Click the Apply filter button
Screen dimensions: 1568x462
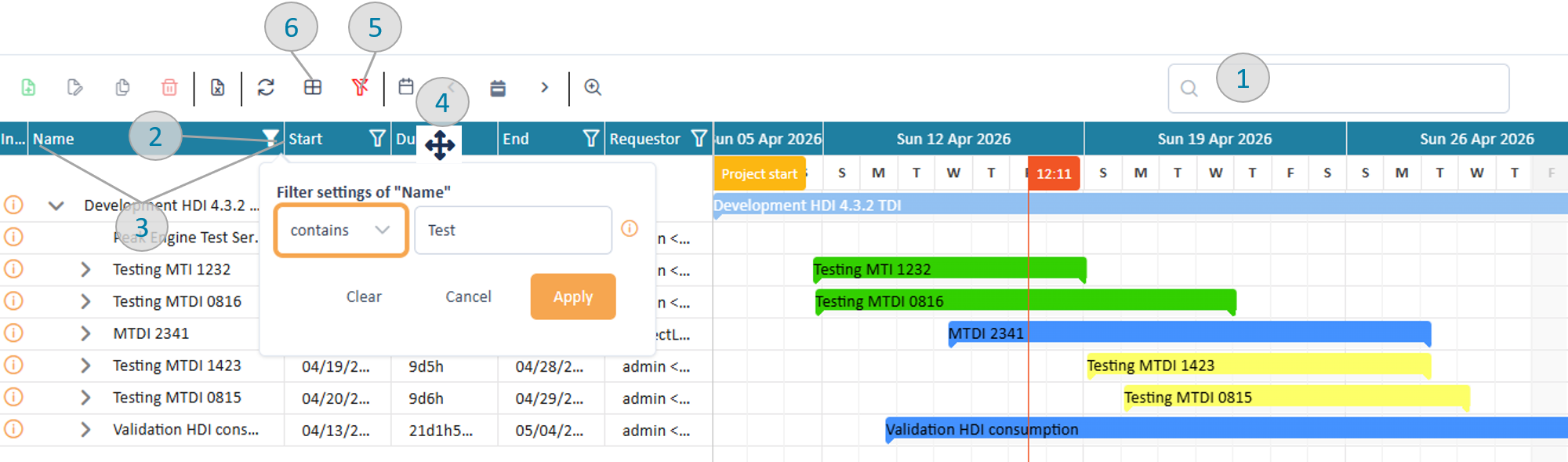click(x=573, y=296)
